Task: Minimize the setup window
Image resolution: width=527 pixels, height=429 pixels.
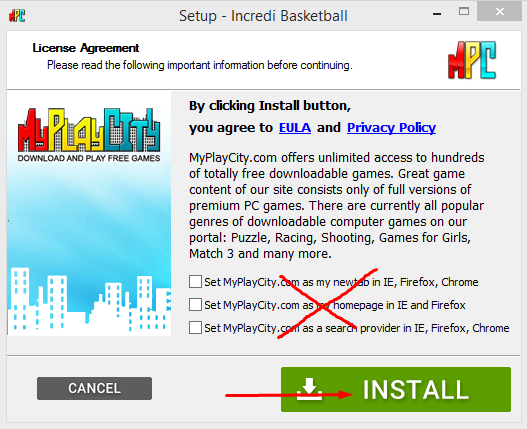Action: pyautogui.click(x=437, y=14)
